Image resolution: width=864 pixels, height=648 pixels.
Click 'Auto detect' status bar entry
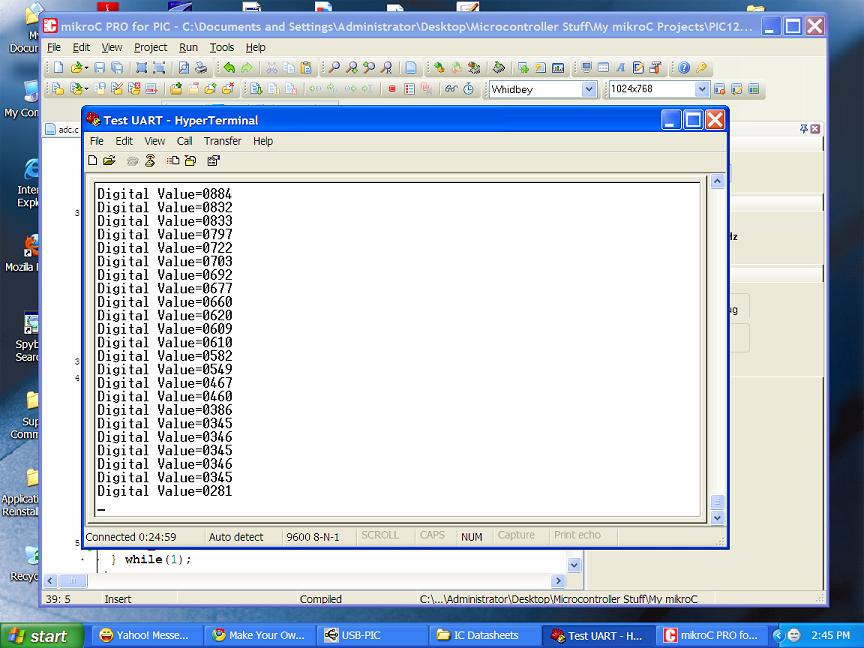point(236,537)
